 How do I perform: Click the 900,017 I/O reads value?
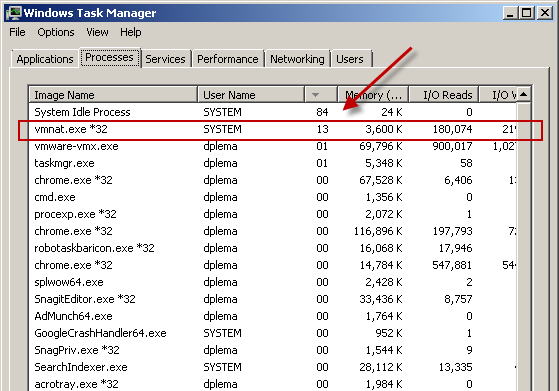tap(452, 146)
